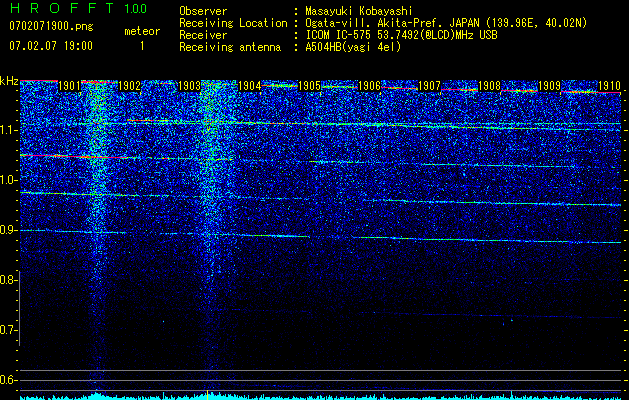
Task: Click the 1.0 frequency axis label
Action: click(x=8, y=180)
